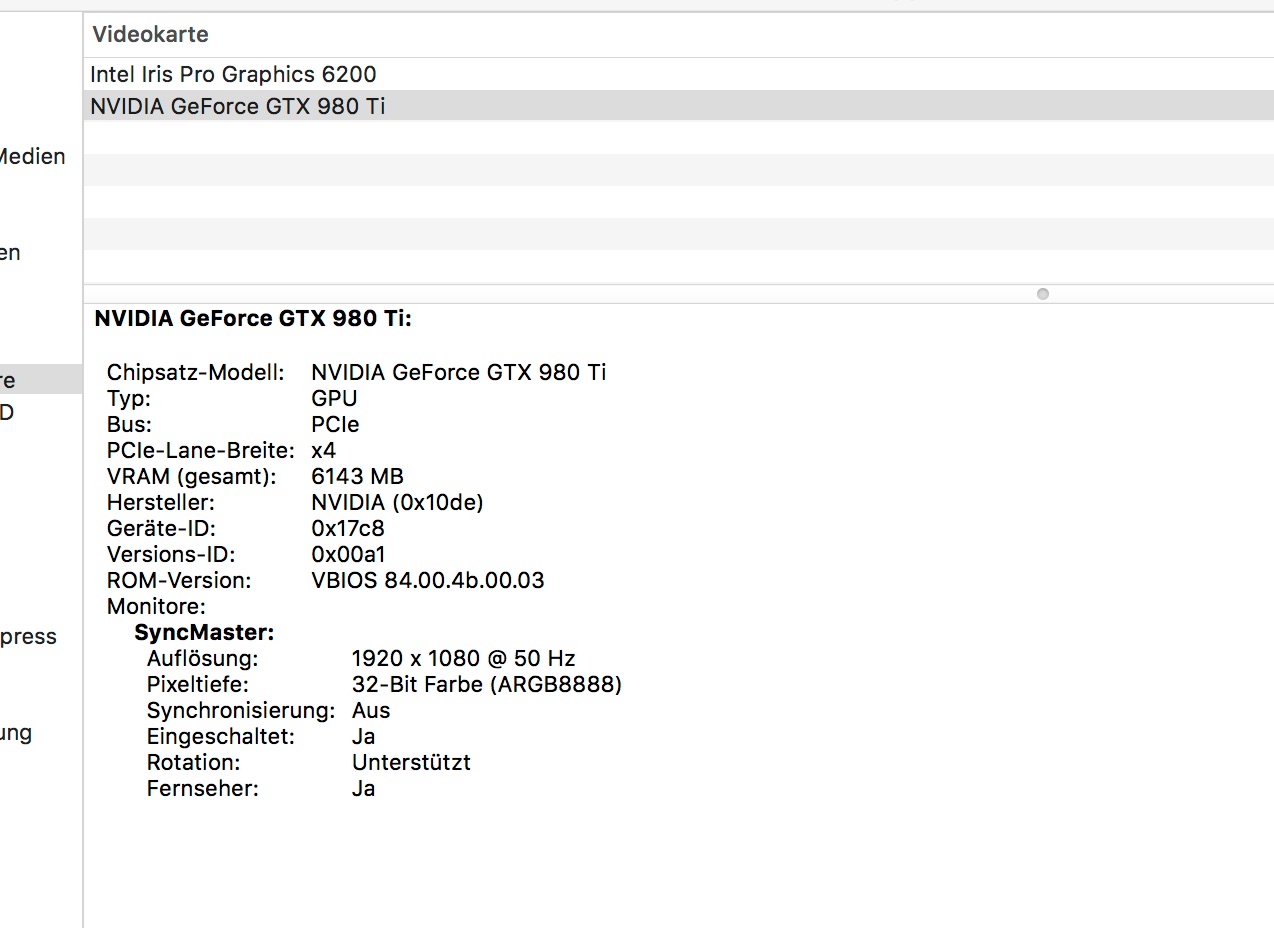Click the Hersteller: label
The width and height of the screenshot is (1274, 928).
click(161, 502)
